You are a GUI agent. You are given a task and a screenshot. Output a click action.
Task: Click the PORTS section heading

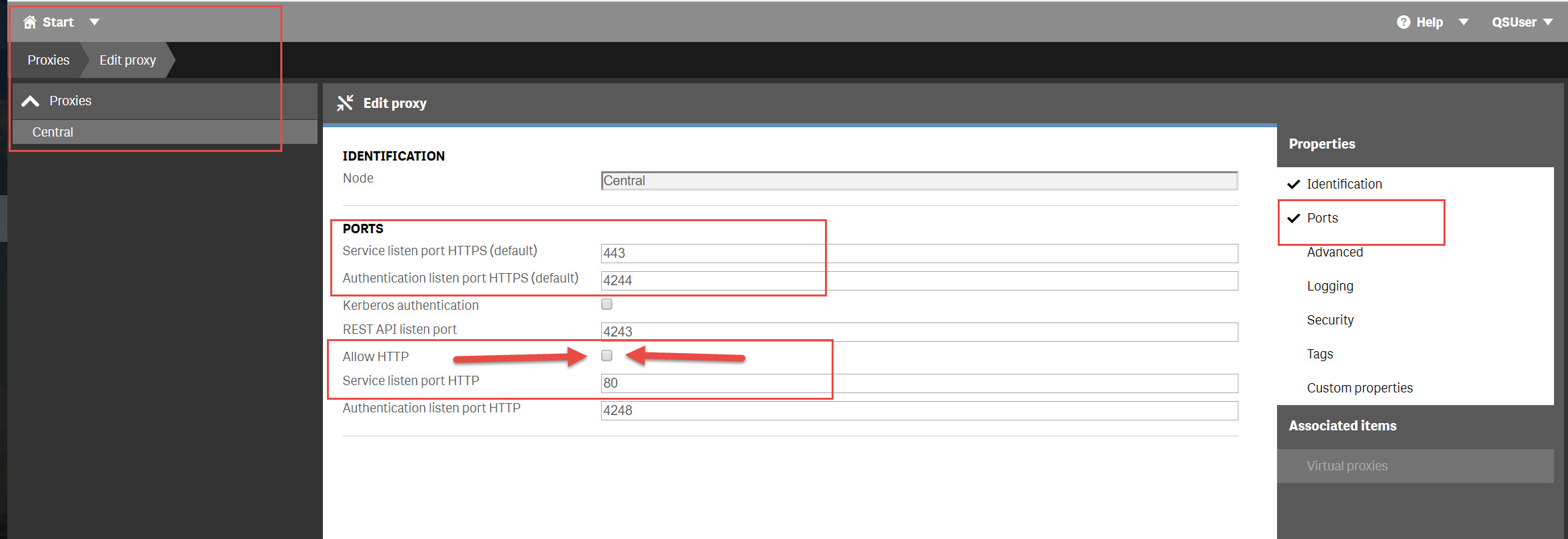[x=363, y=229]
